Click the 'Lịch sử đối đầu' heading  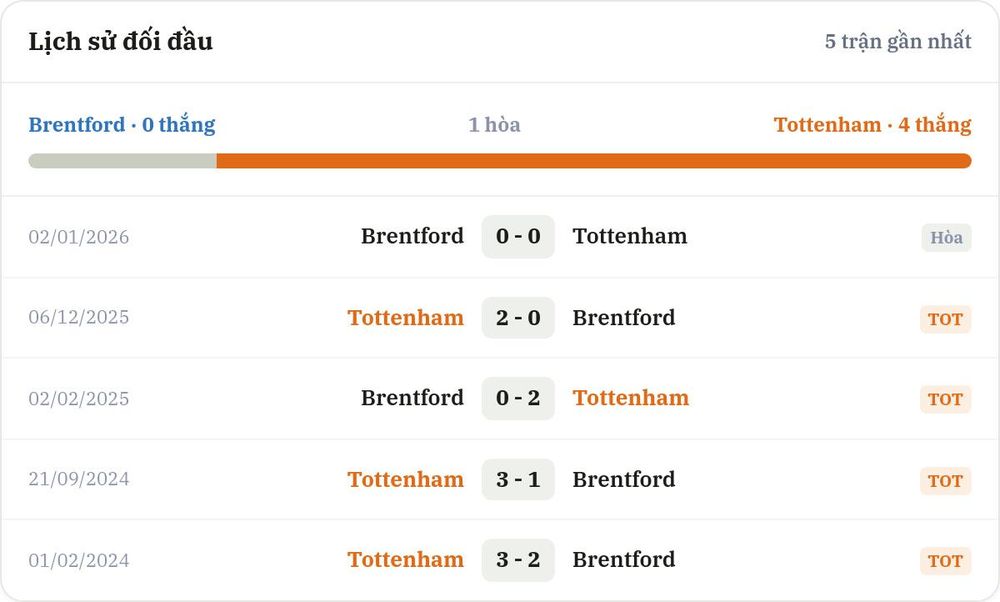pos(121,41)
